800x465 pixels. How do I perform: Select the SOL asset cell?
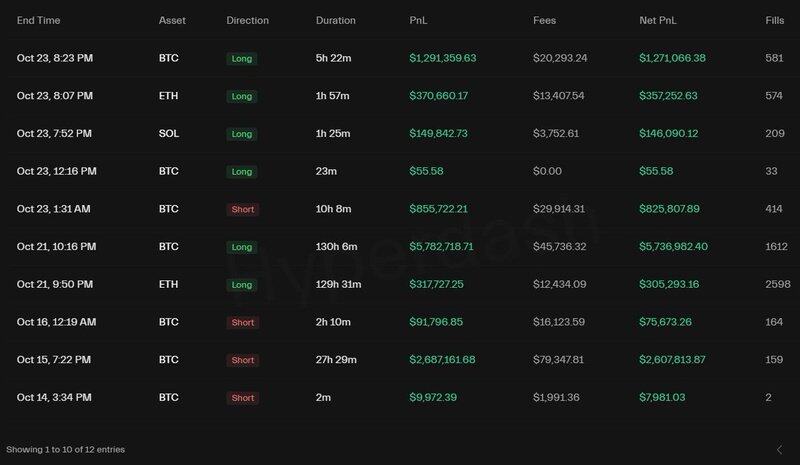[169, 134]
